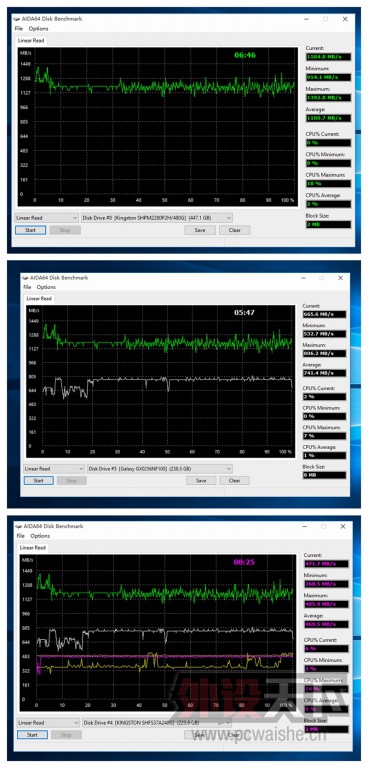
Task: Click Stop button in Galaxy GX0256 window
Action: [72, 480]
